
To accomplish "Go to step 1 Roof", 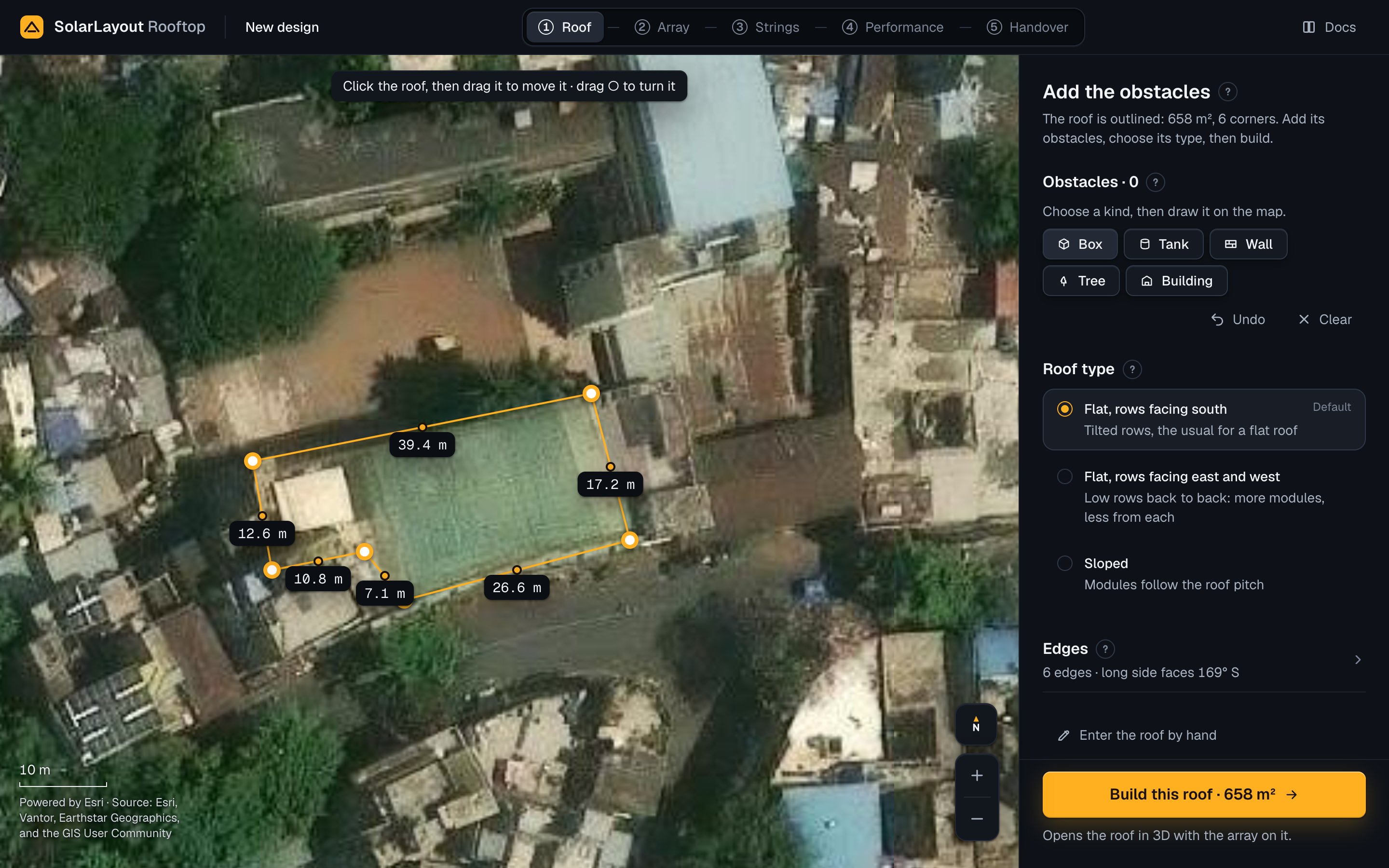I will 565,27.
